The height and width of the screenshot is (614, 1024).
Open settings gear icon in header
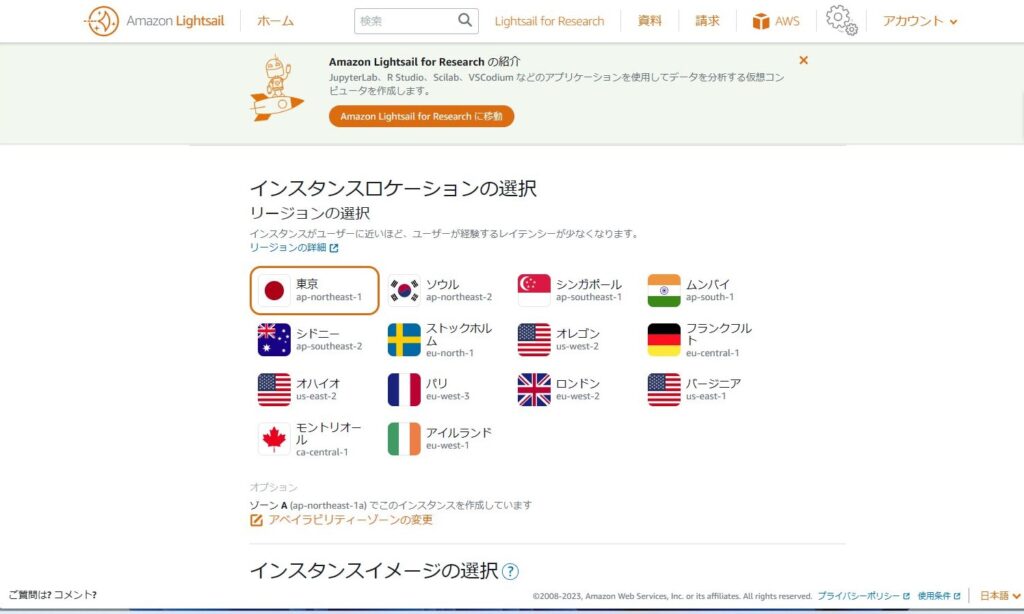point(841,20)
